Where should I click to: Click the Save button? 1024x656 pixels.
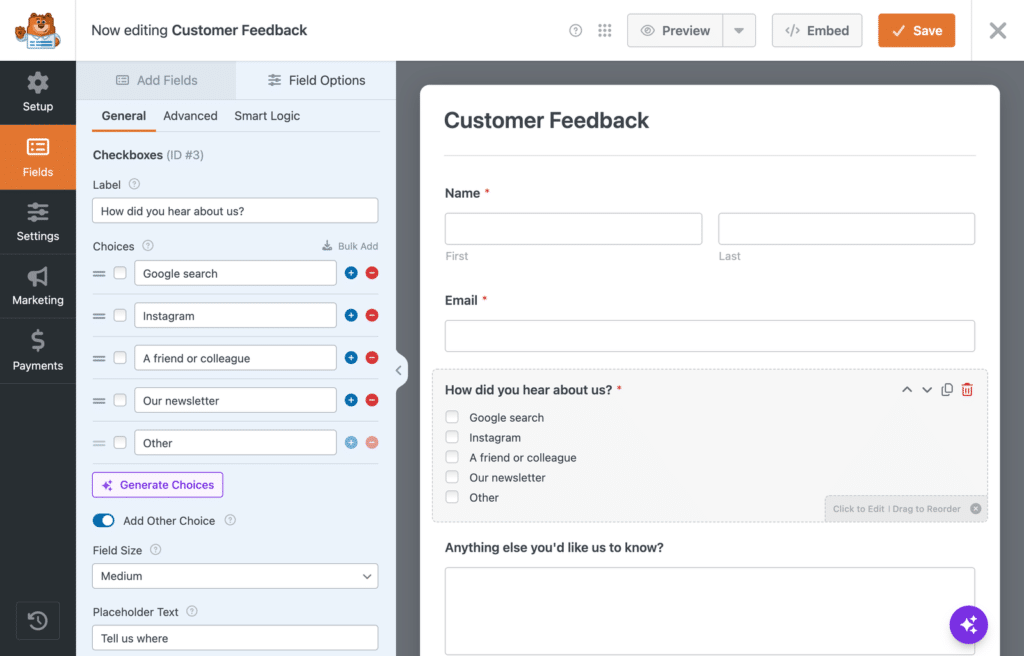pos(916,31)
